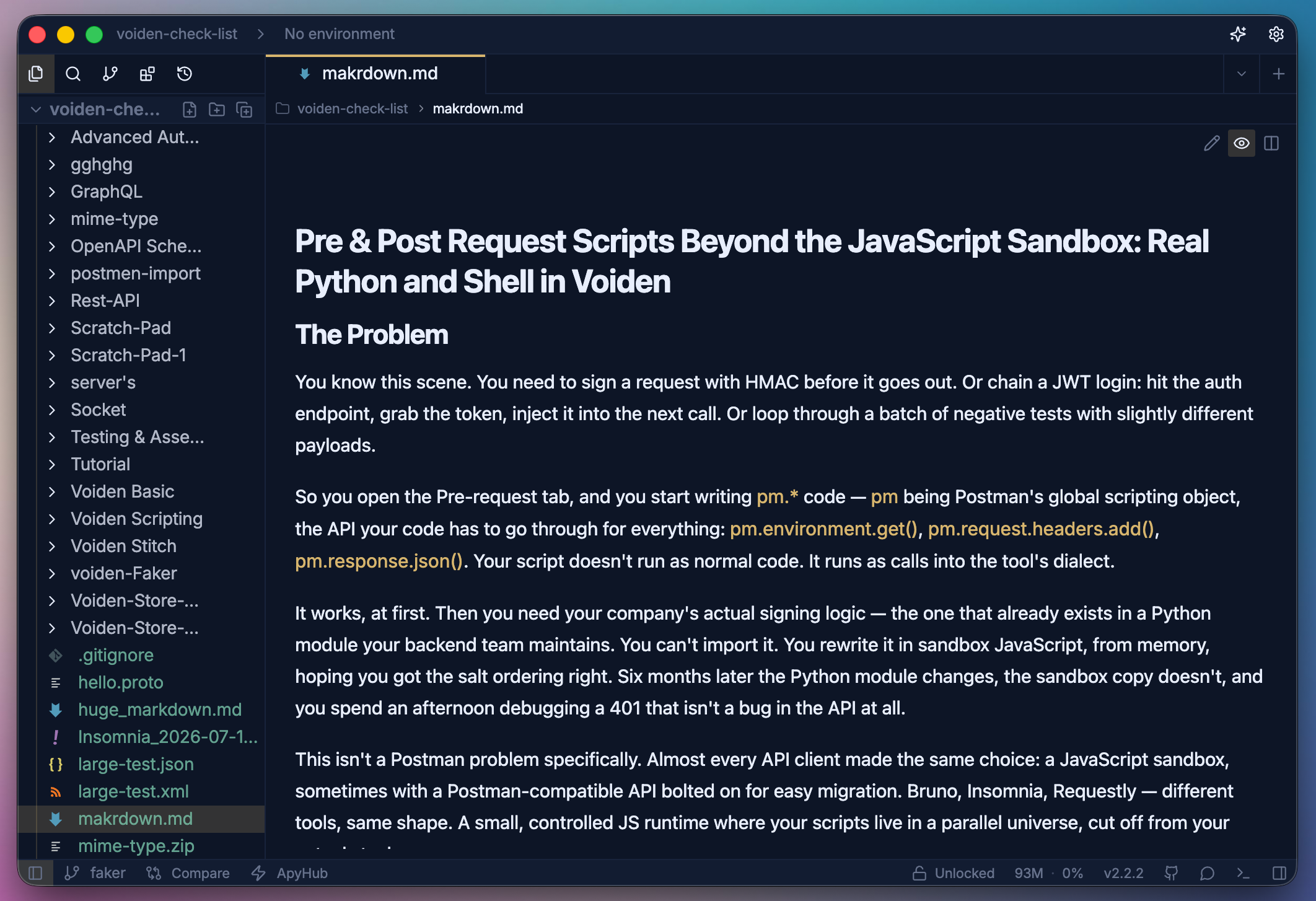
Task: Click makrdown.md in the breadcrumb
Action: (478, 109)
